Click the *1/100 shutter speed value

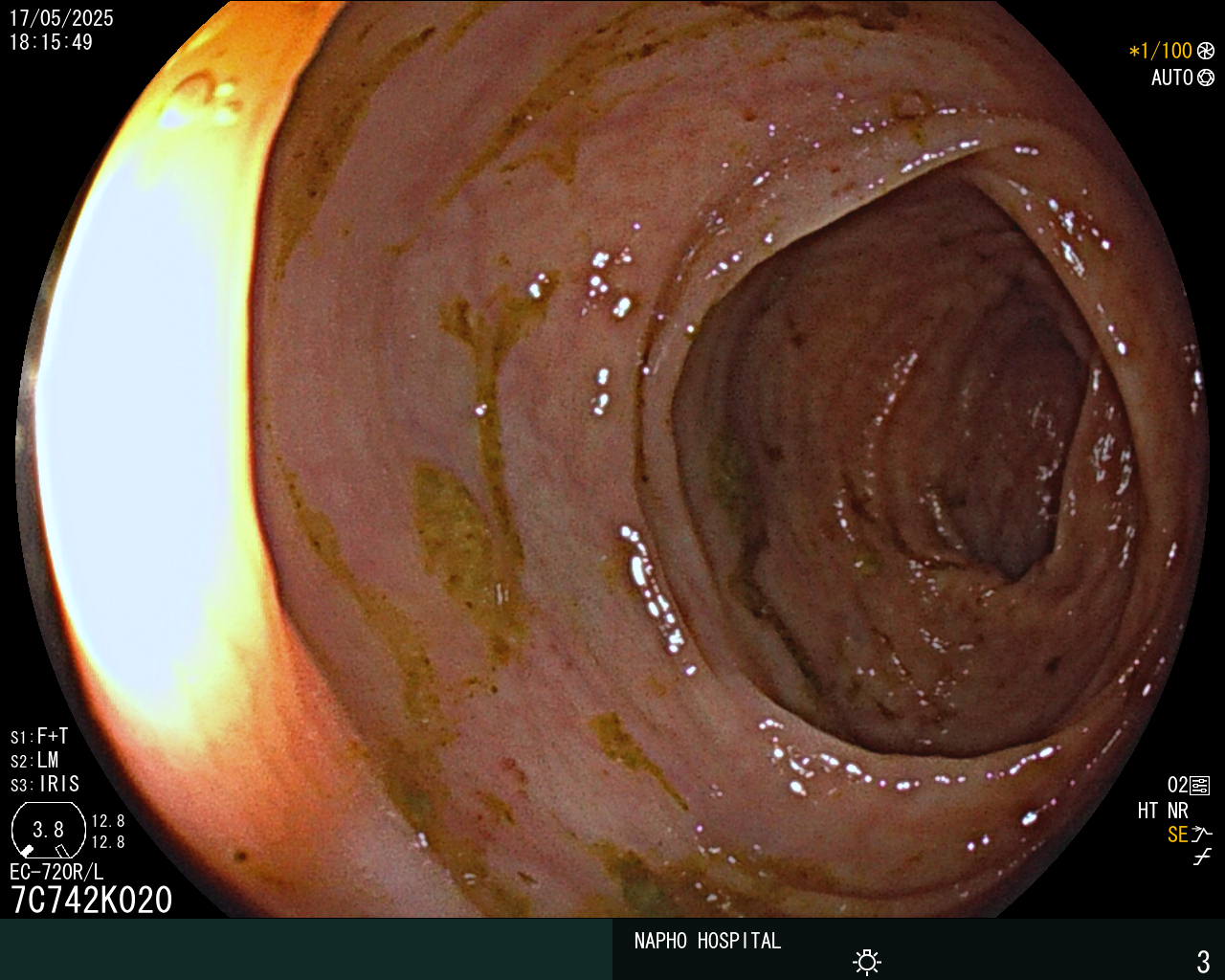[1161, 51]
